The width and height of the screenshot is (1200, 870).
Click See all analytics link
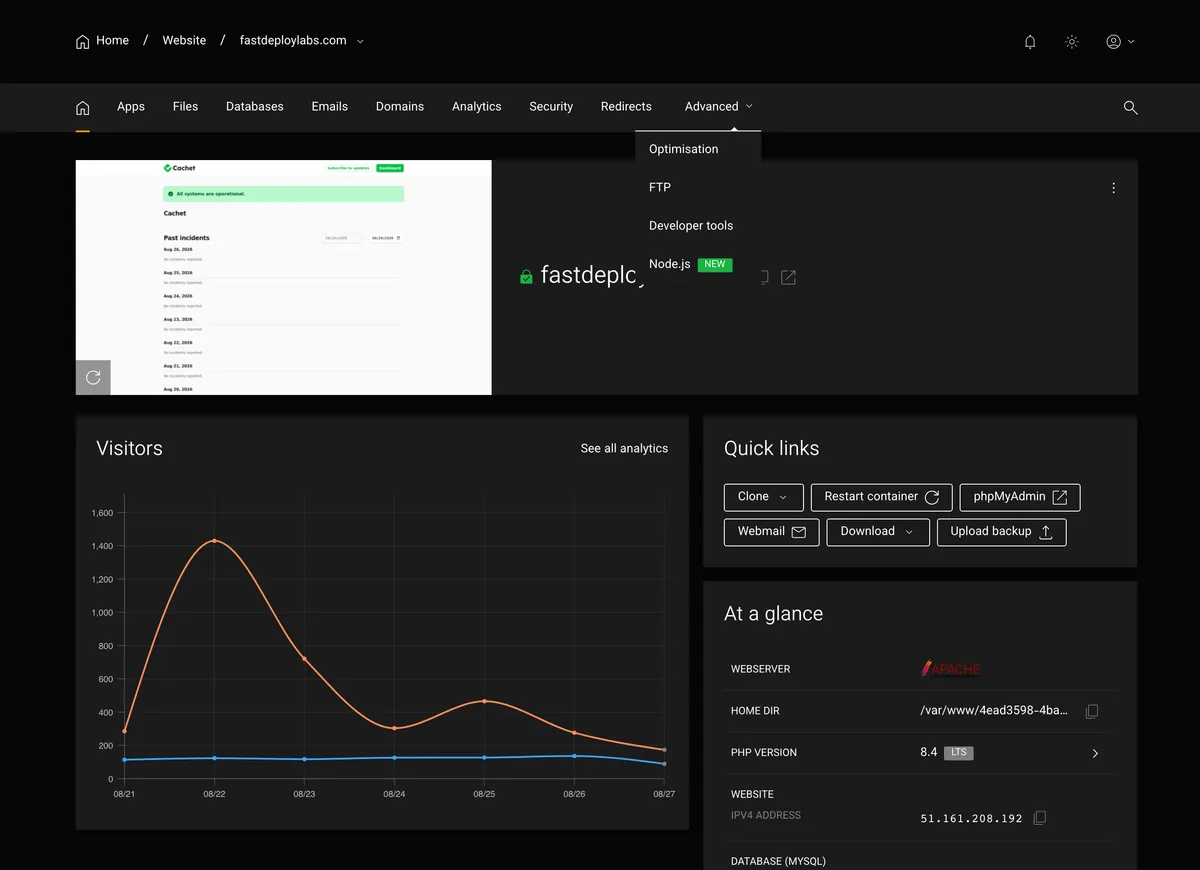click(x=624, y=448)
